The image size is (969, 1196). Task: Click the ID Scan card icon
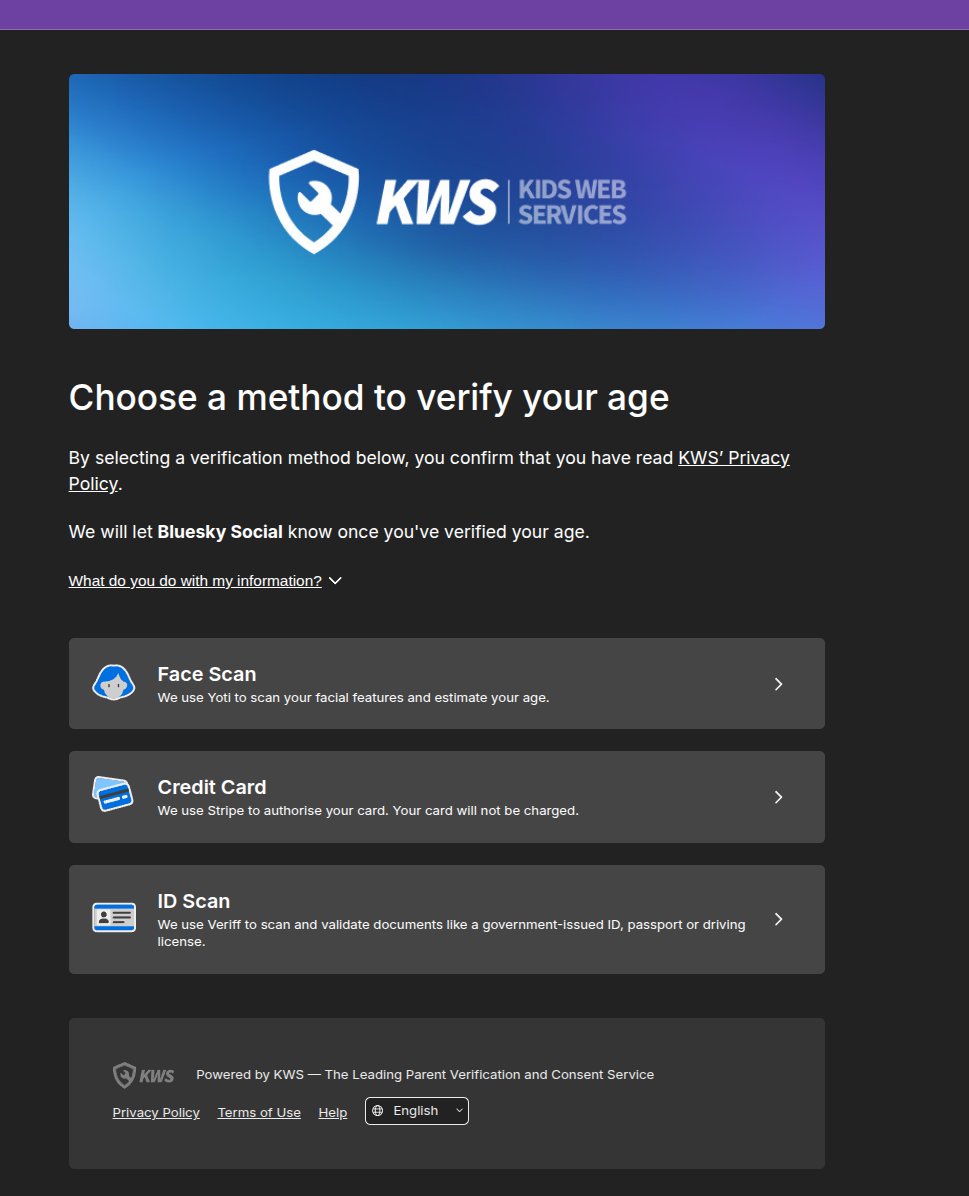coord(114,918)
